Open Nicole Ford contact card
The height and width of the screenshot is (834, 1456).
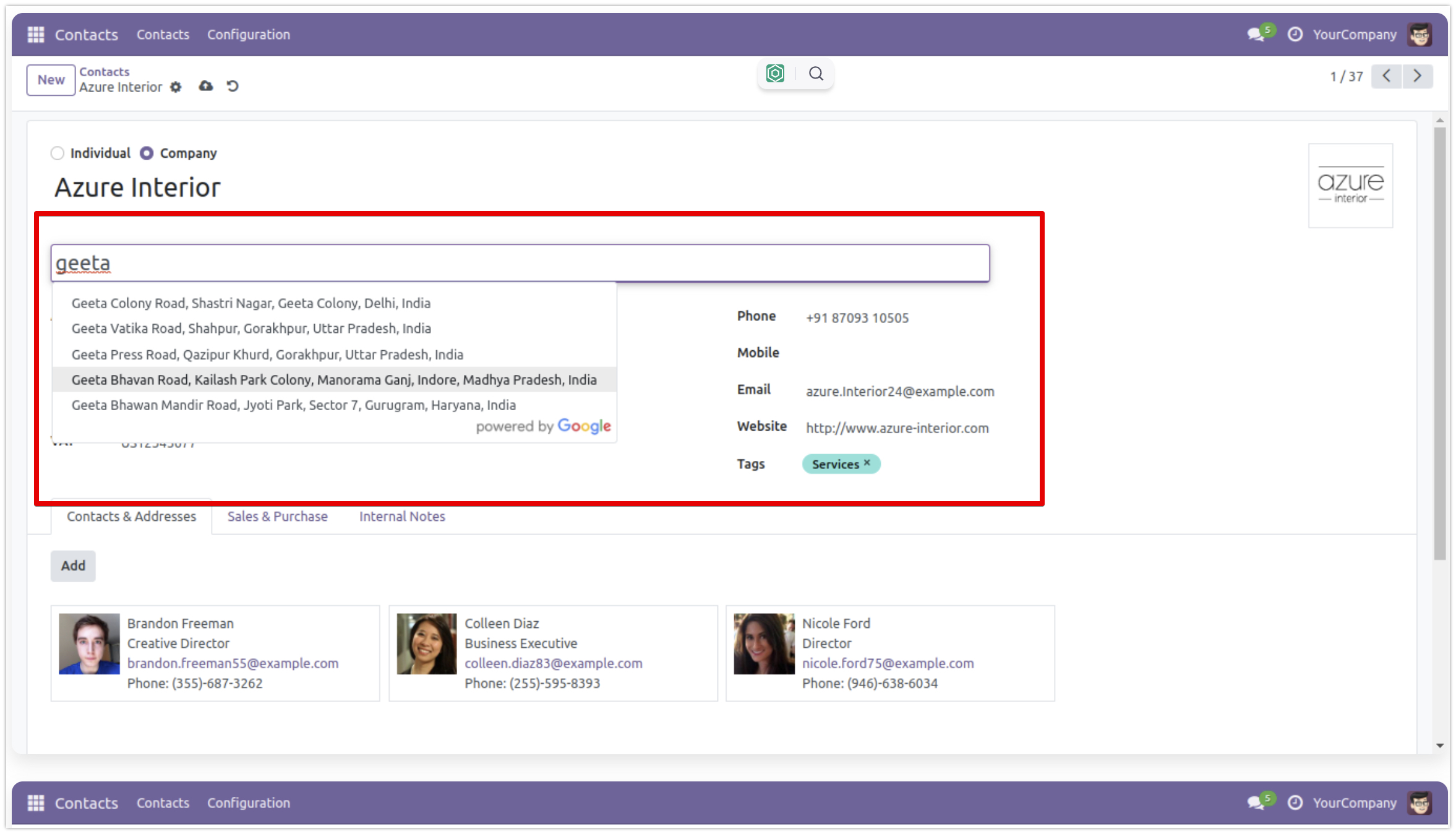click(890, 653)
